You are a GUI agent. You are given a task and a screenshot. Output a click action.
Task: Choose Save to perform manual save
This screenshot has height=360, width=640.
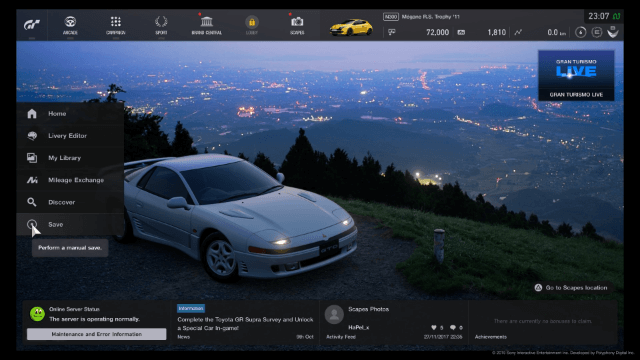tap(70, 224)
